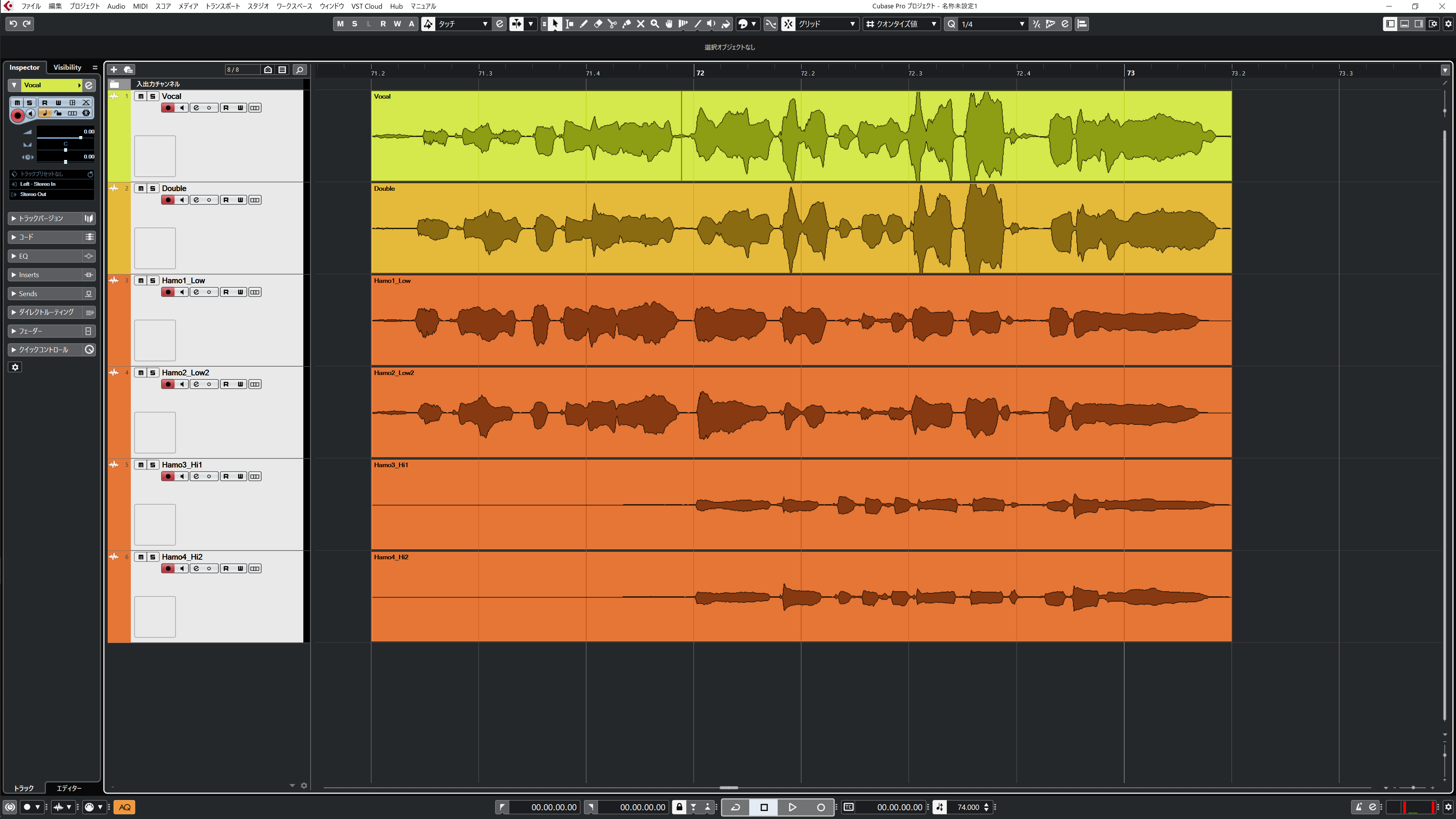The height and width of the screenshot is (819, 1456).
Task: Toggle global Mute state M button
Action: click(x=340, y=24)
